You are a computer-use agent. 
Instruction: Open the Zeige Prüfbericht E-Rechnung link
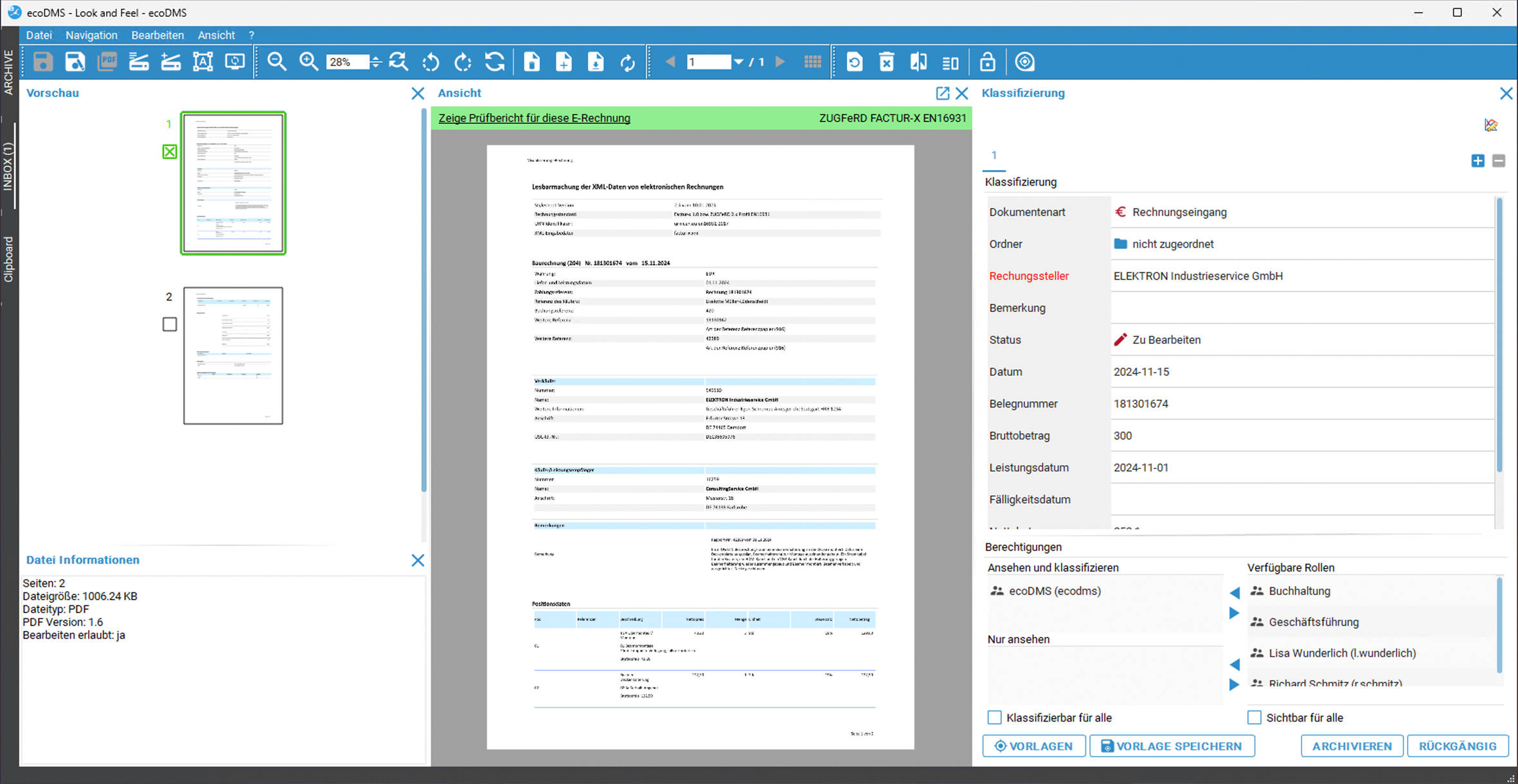coord(534,118)
